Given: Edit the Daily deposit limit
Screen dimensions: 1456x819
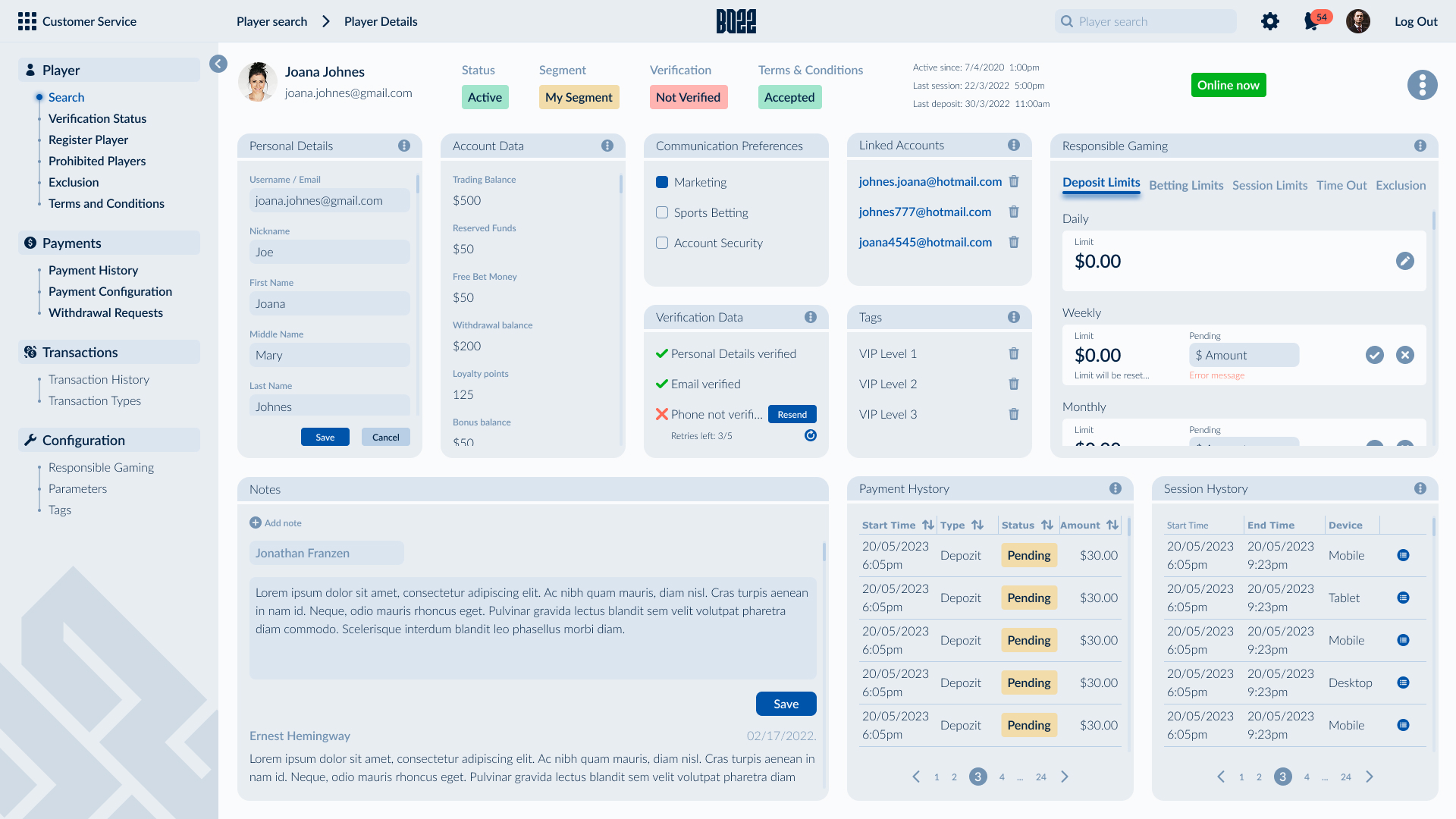Looking at the screenshot, I should 1404,261.
